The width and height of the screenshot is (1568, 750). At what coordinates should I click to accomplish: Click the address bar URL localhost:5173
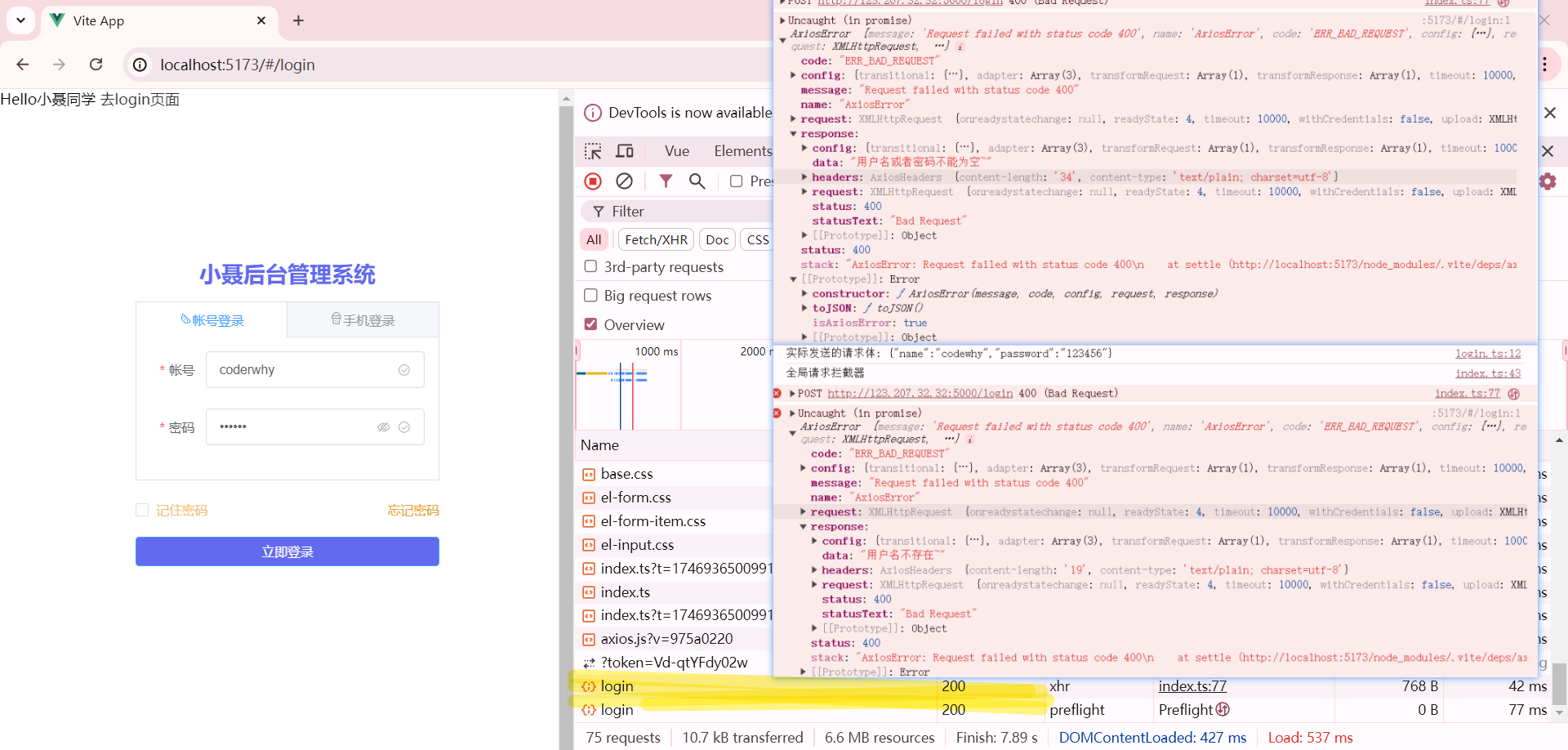pos(237,65)
